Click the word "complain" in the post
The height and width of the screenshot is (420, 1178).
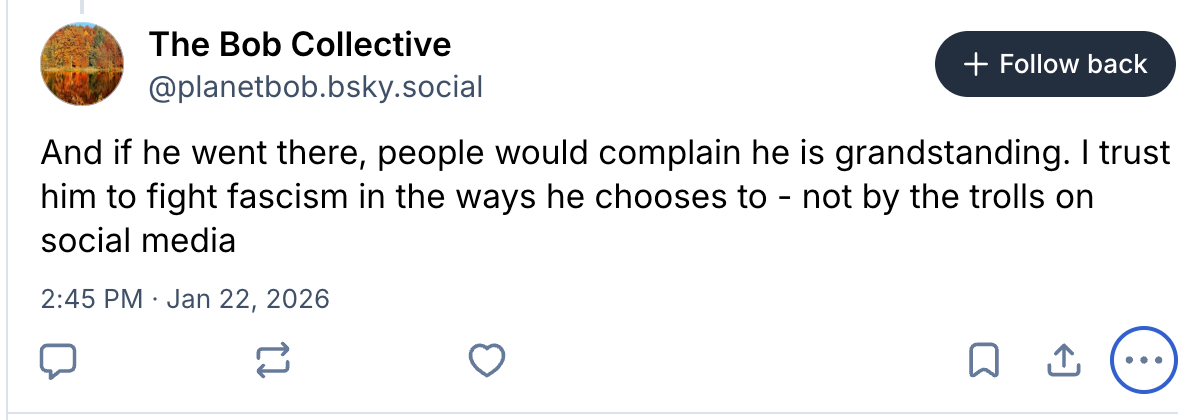[x=653, y=155]
